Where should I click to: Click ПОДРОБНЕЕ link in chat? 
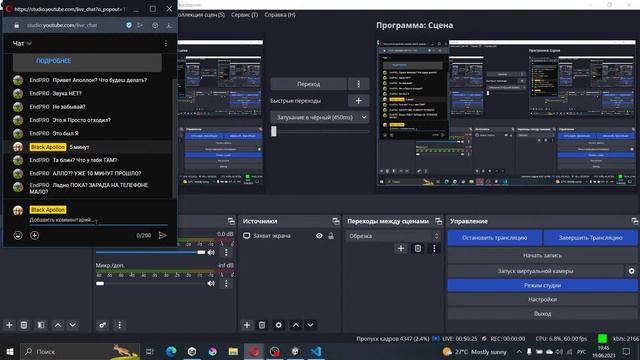tap(53, 61)
